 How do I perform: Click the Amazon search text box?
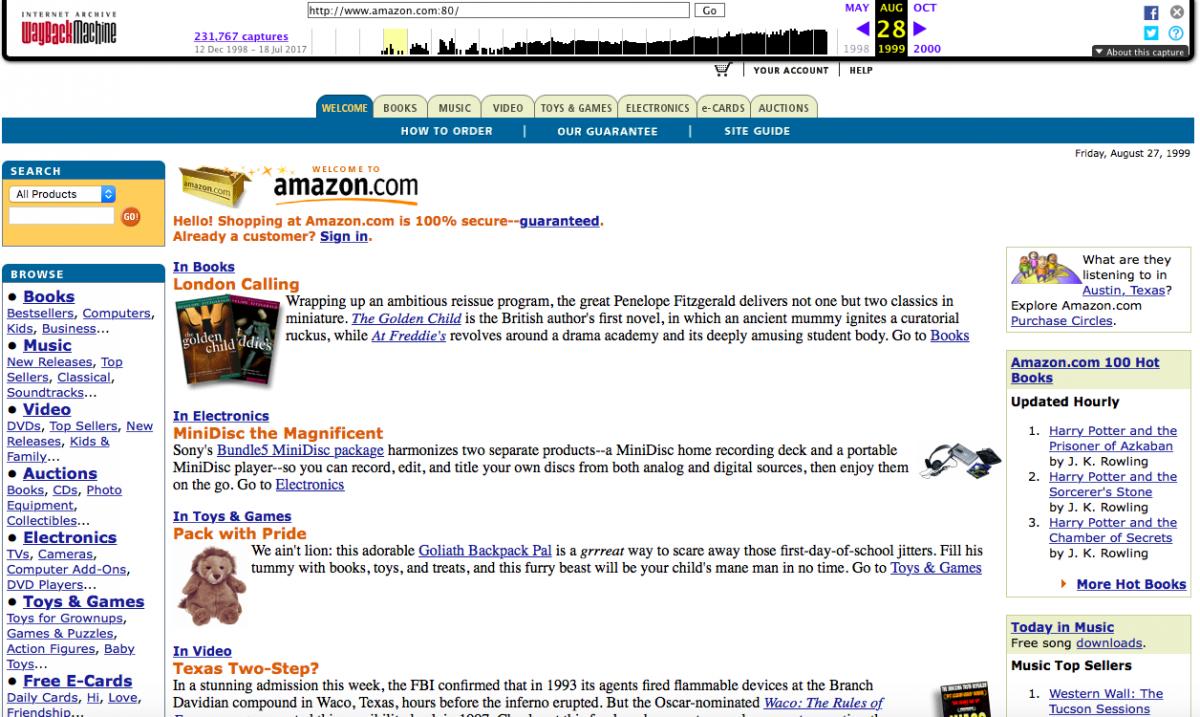pos(62,216)
